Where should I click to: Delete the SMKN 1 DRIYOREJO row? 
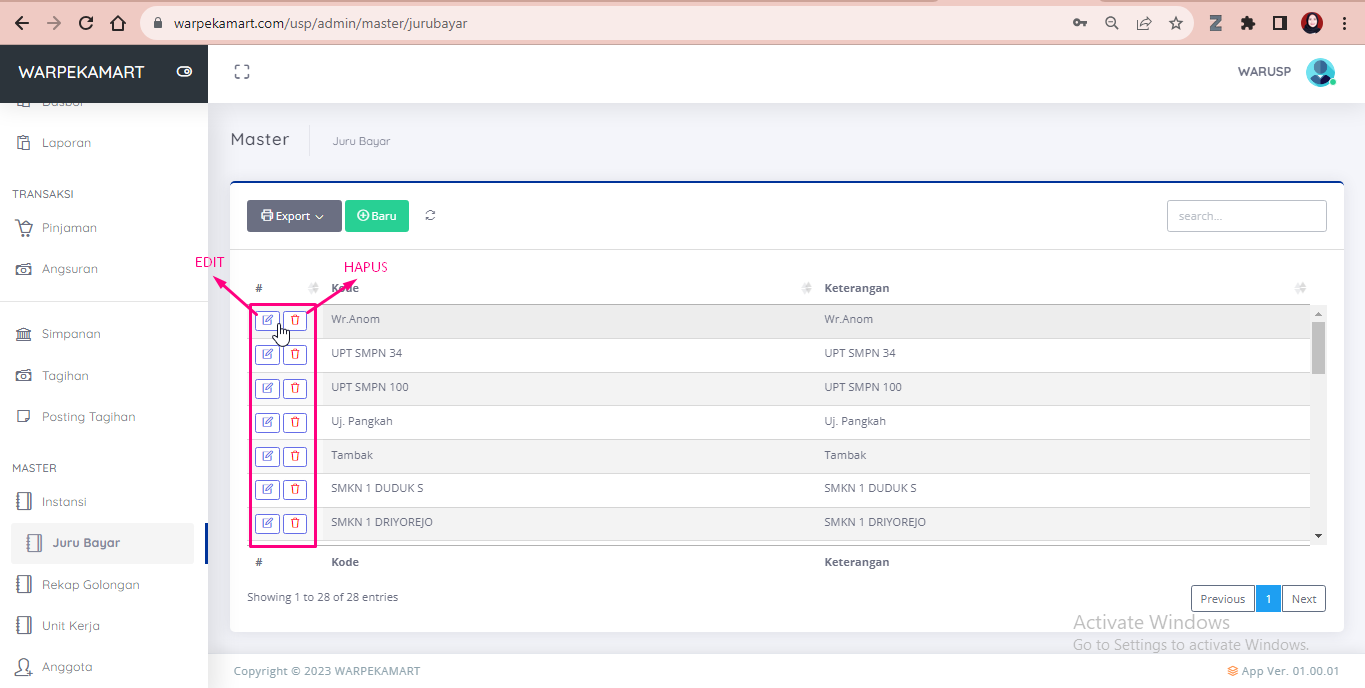coord(295,523)
